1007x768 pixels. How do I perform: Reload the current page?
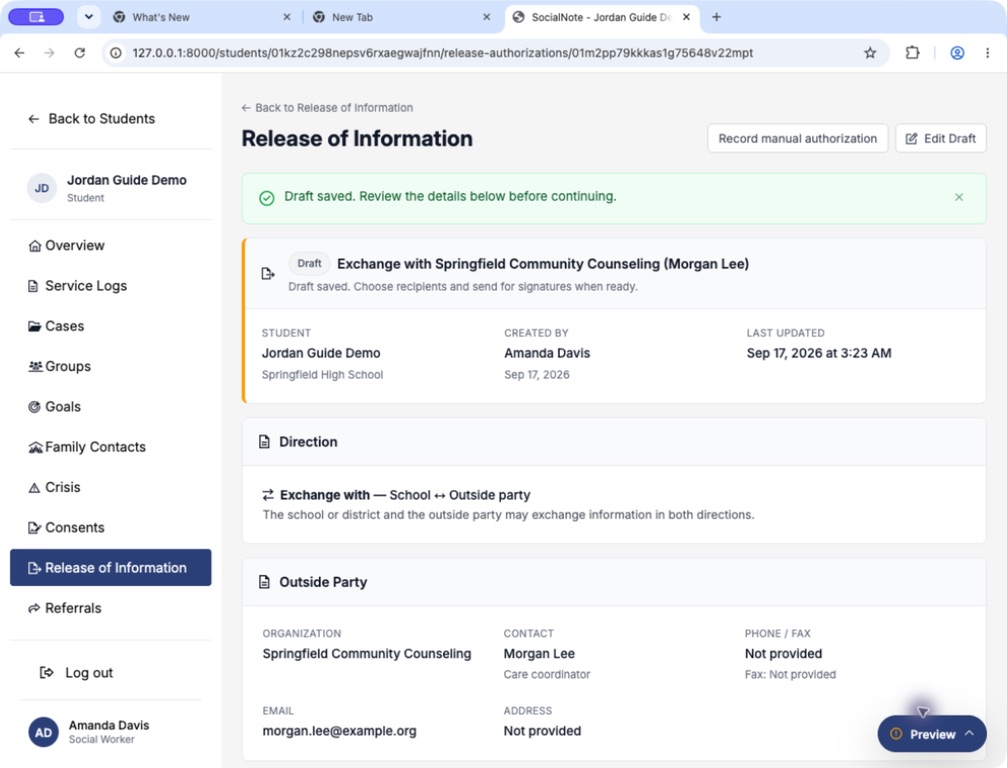80,53
